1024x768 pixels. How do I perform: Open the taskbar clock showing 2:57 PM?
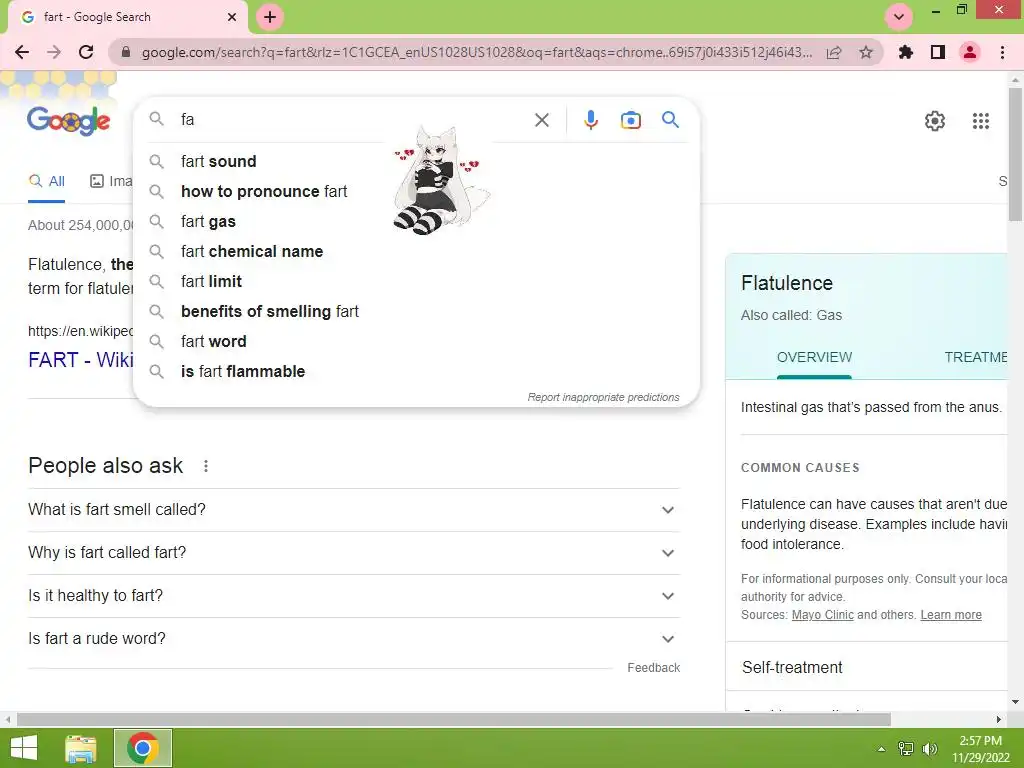(x=980, y=748)
